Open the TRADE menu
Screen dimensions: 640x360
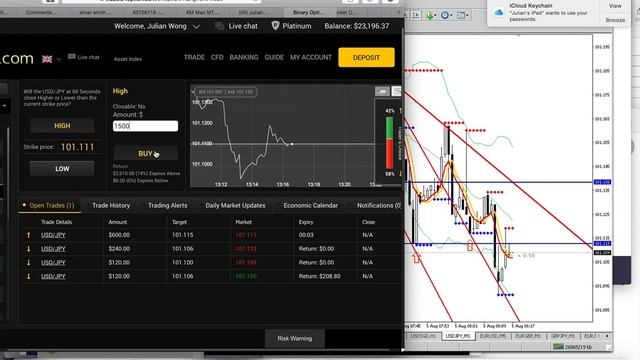point(194,58)
